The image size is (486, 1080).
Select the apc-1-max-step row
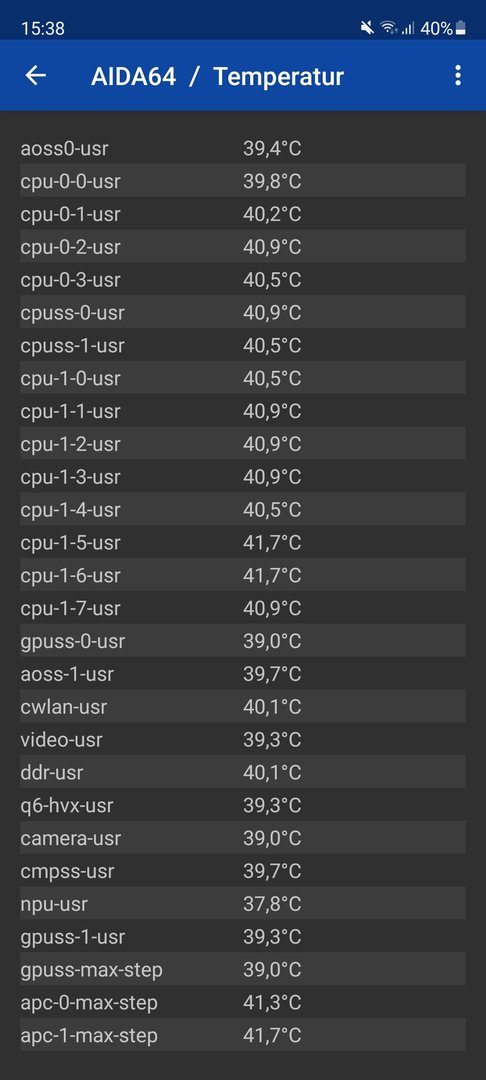point(243,1036)
